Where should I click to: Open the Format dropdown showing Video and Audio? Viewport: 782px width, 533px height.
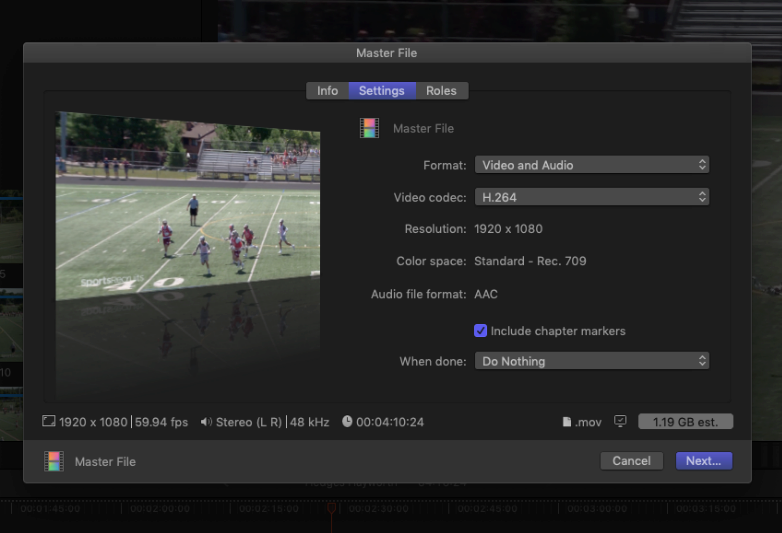pyautogui.click(x=591, y=165)
